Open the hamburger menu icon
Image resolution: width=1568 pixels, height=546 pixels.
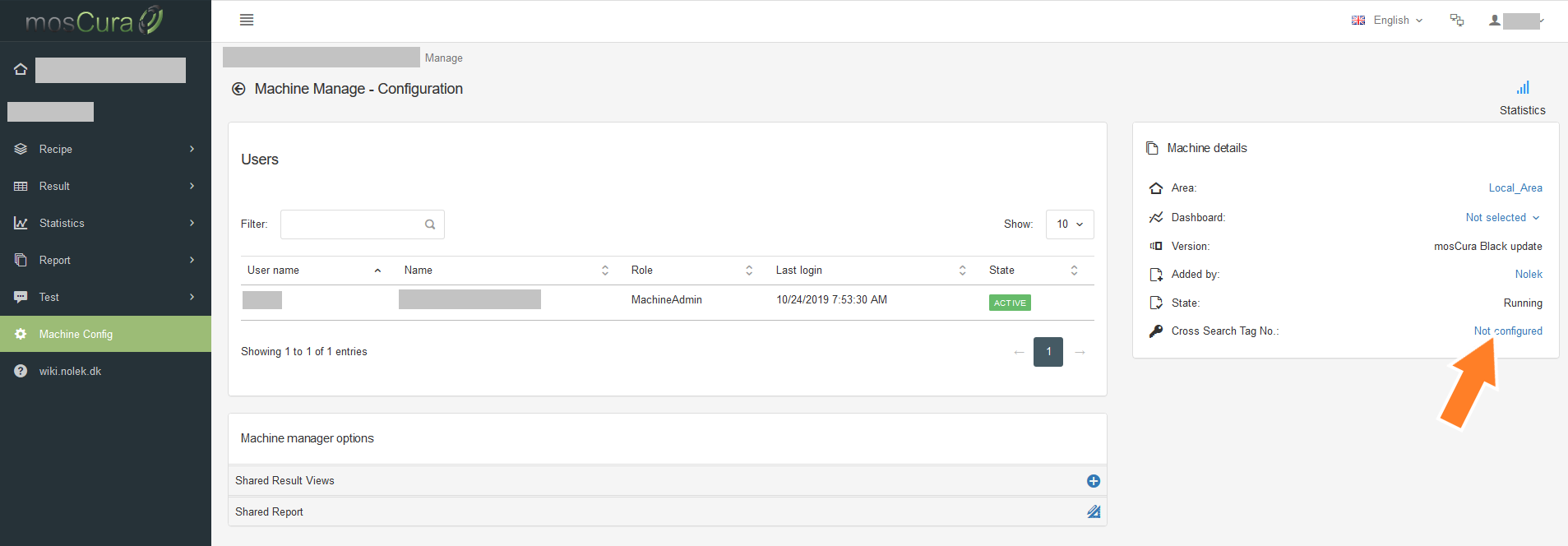point(247,20)
